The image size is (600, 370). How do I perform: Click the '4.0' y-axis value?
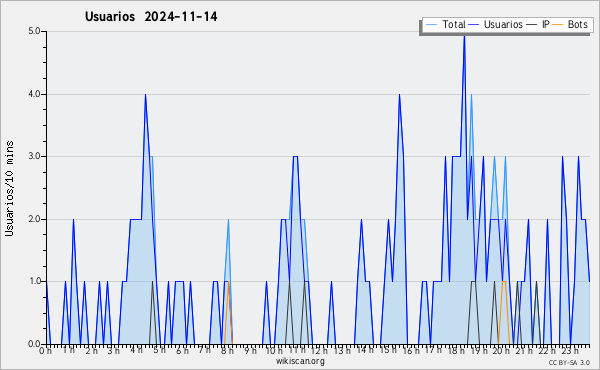(x=34, y=94)
